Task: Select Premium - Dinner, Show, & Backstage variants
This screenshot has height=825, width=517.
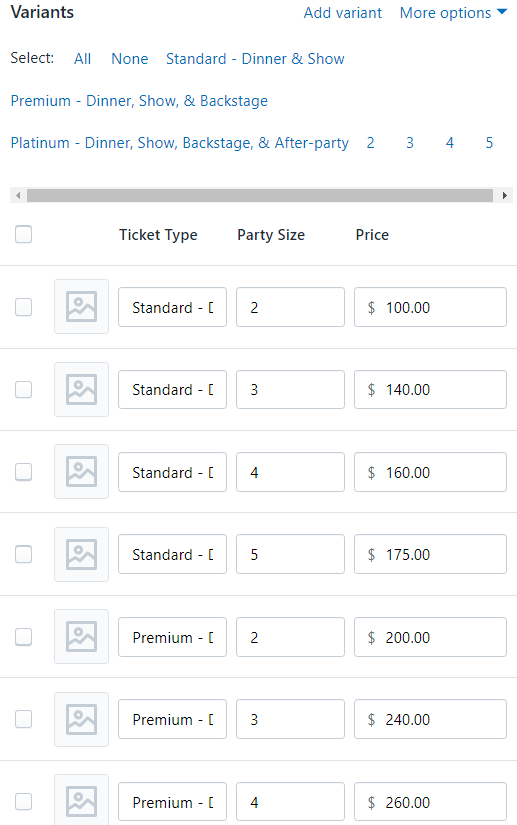Action: [x=139, y=100]
